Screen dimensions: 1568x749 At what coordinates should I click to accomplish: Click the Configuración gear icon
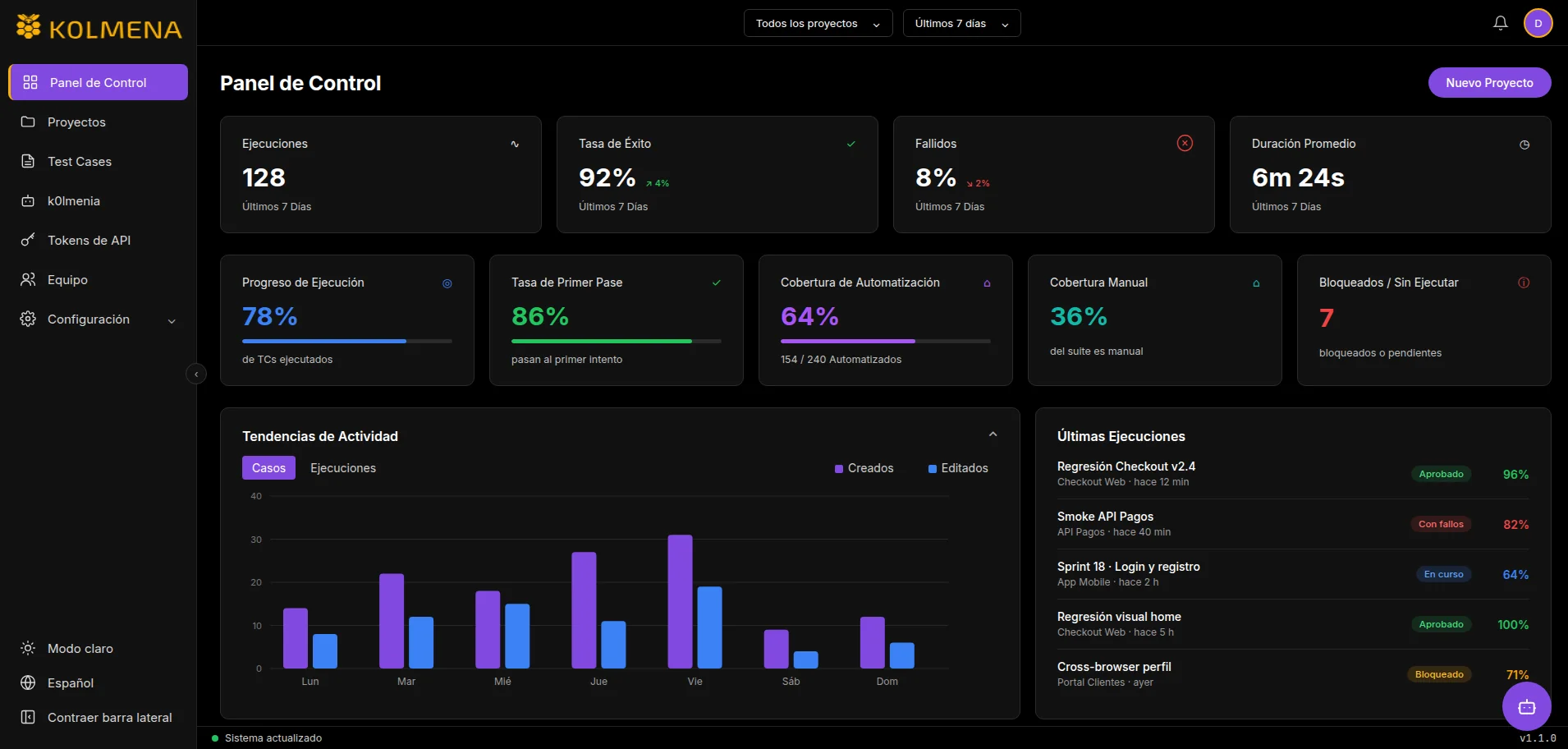click(28, 319)
